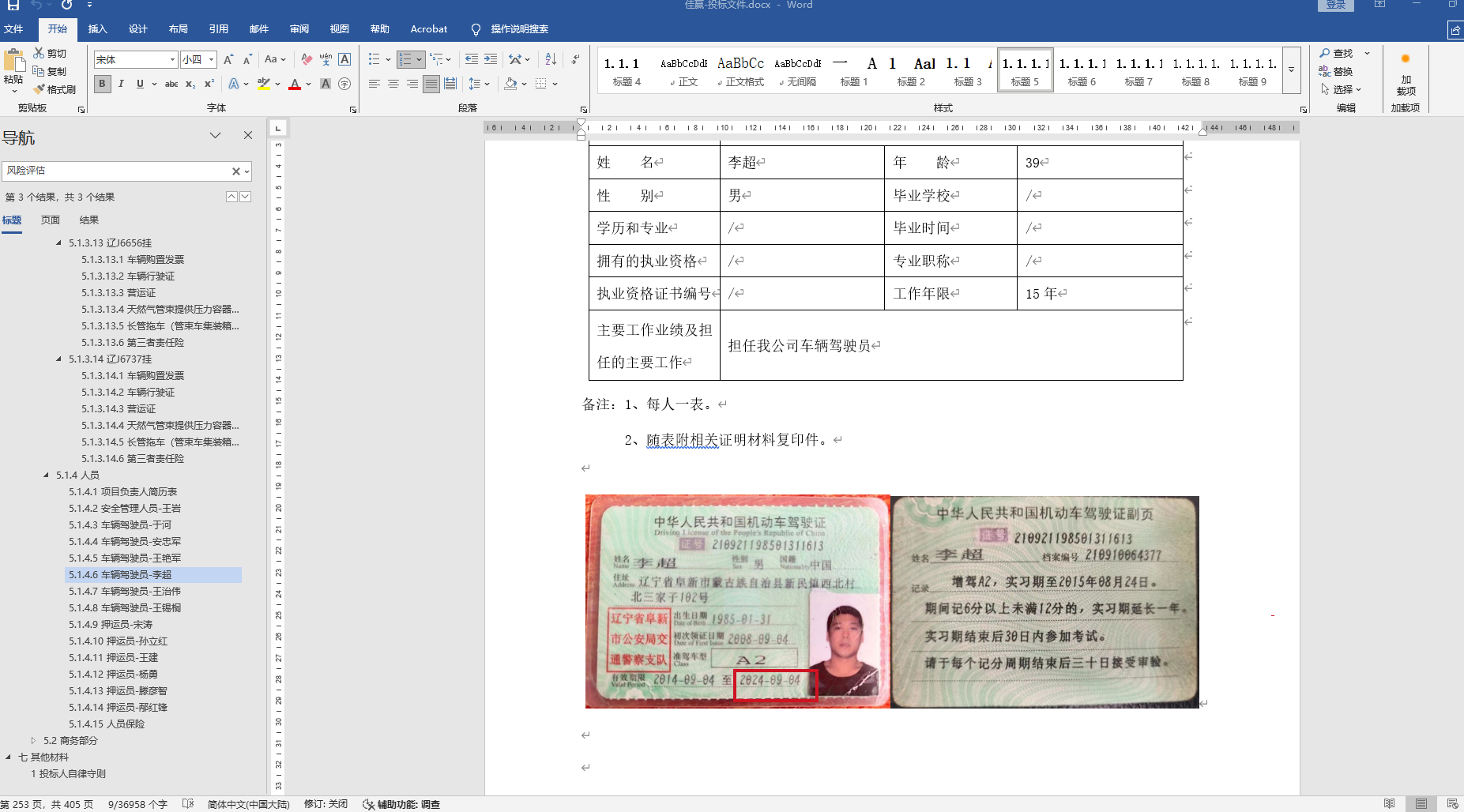The image size is (1464, 812).
Task: Switch navigation pane to the 页面 tab
Action: tap(51, 220)
